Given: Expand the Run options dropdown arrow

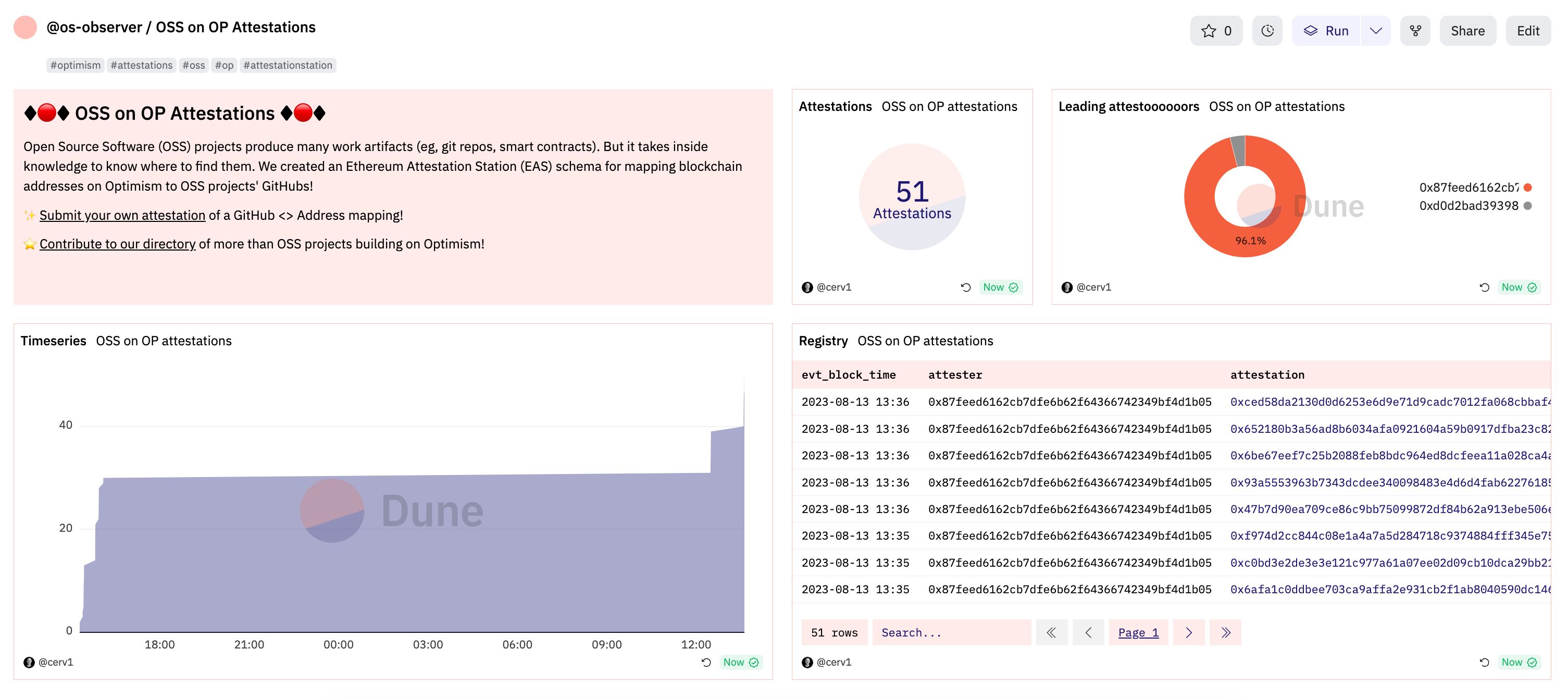Looking at the screenshot, I should pos(1376,30).
